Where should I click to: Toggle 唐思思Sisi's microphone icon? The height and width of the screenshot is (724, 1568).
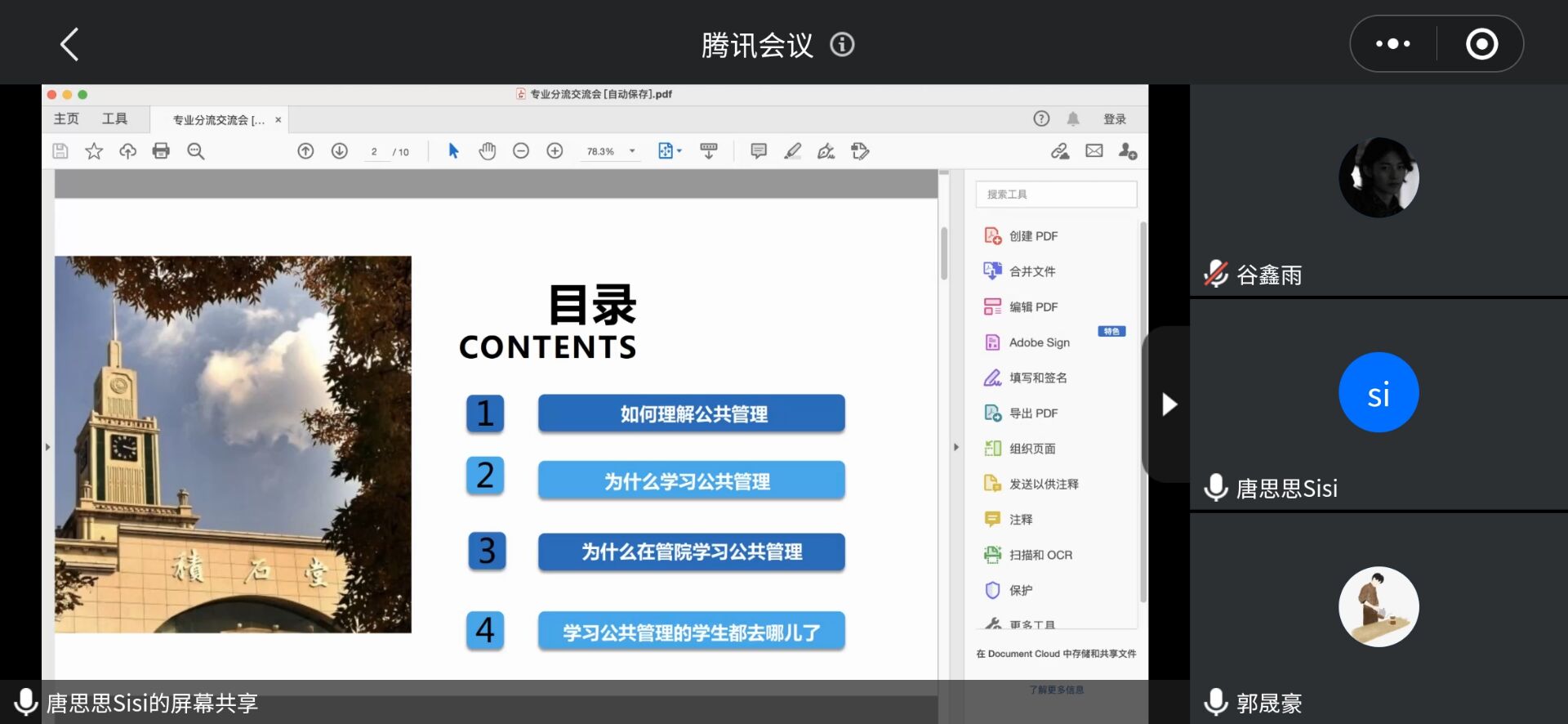[1216, 488]
